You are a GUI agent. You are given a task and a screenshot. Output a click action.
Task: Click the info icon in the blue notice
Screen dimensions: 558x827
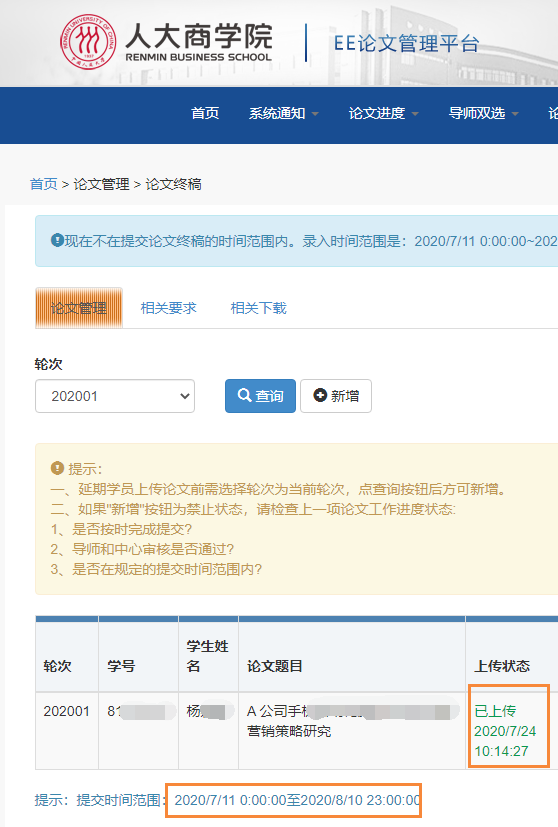[x=57, y=241]
